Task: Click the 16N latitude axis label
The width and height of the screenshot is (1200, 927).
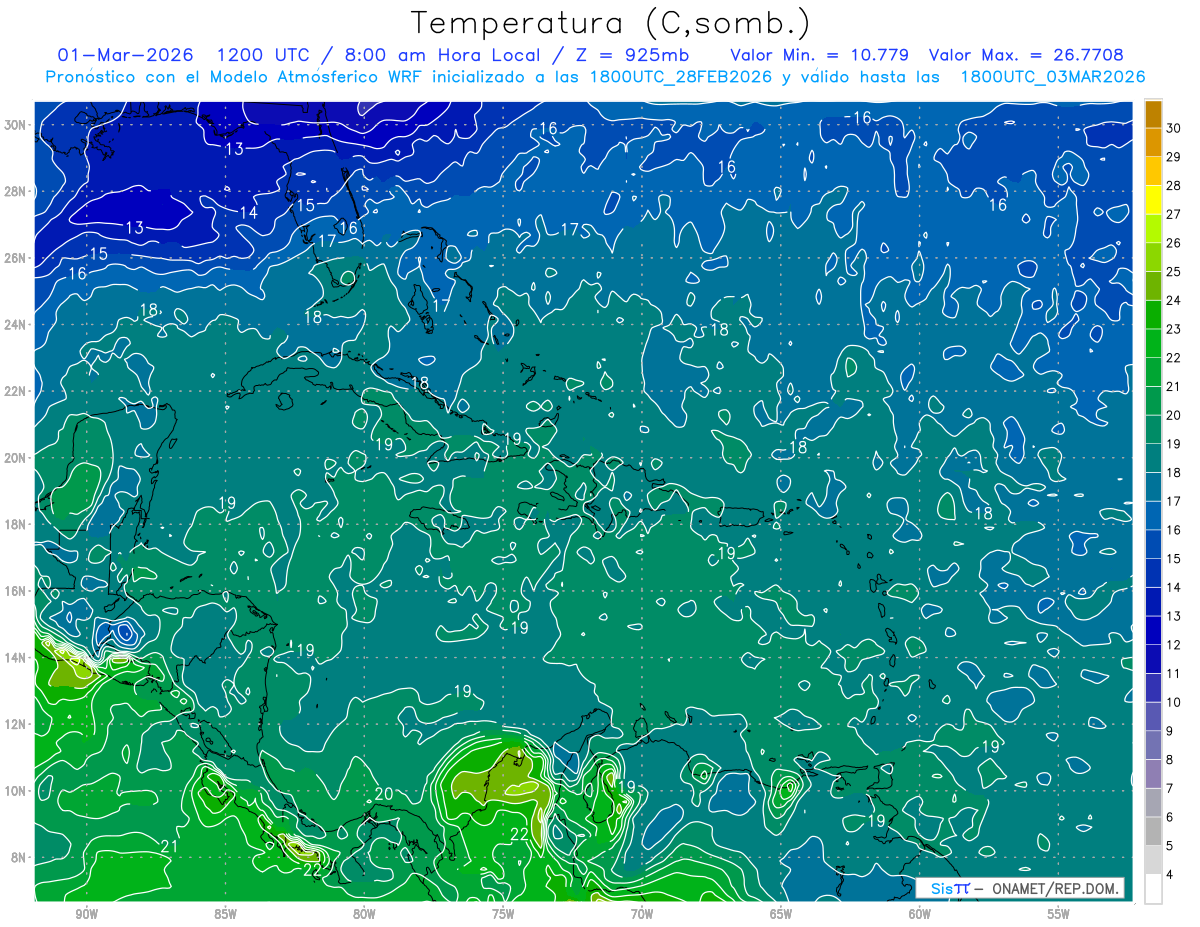Action: coord(17,591)
